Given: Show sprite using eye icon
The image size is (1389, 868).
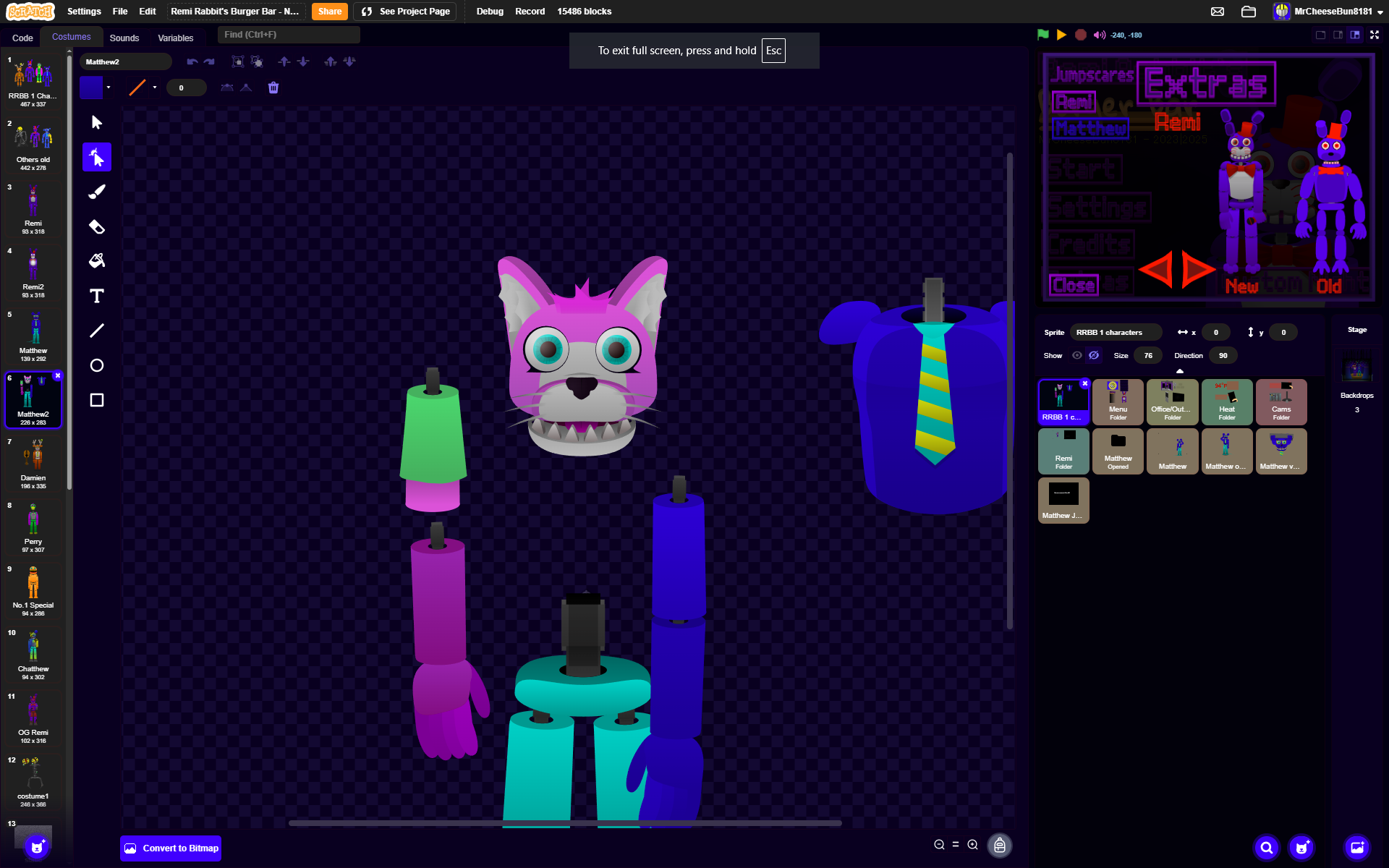Looking at the screenshot, I should pyautogui.click(x=1076, y=355).
